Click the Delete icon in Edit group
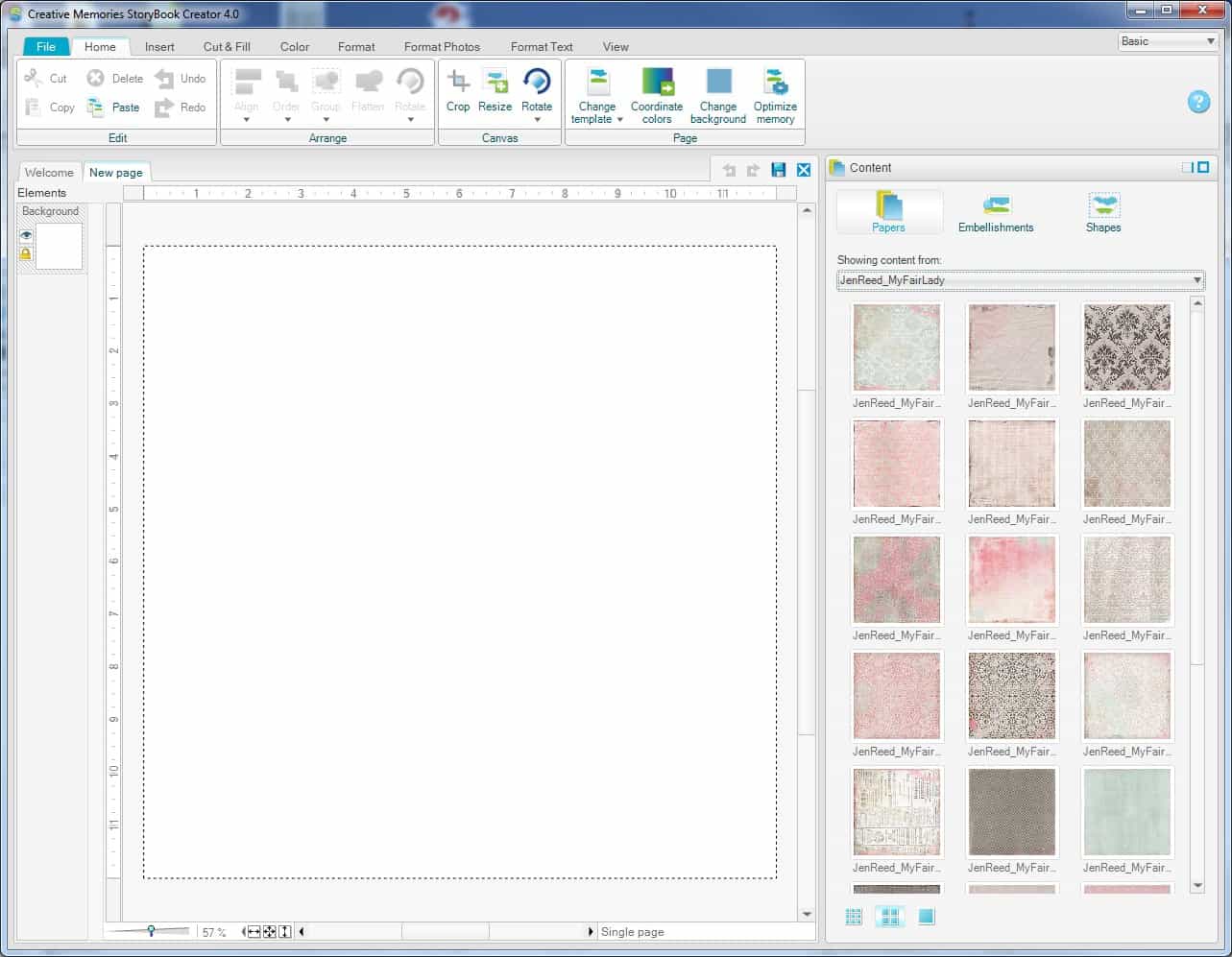Image resolution: width=1232 pixels, height=957 pixels. 96,78
